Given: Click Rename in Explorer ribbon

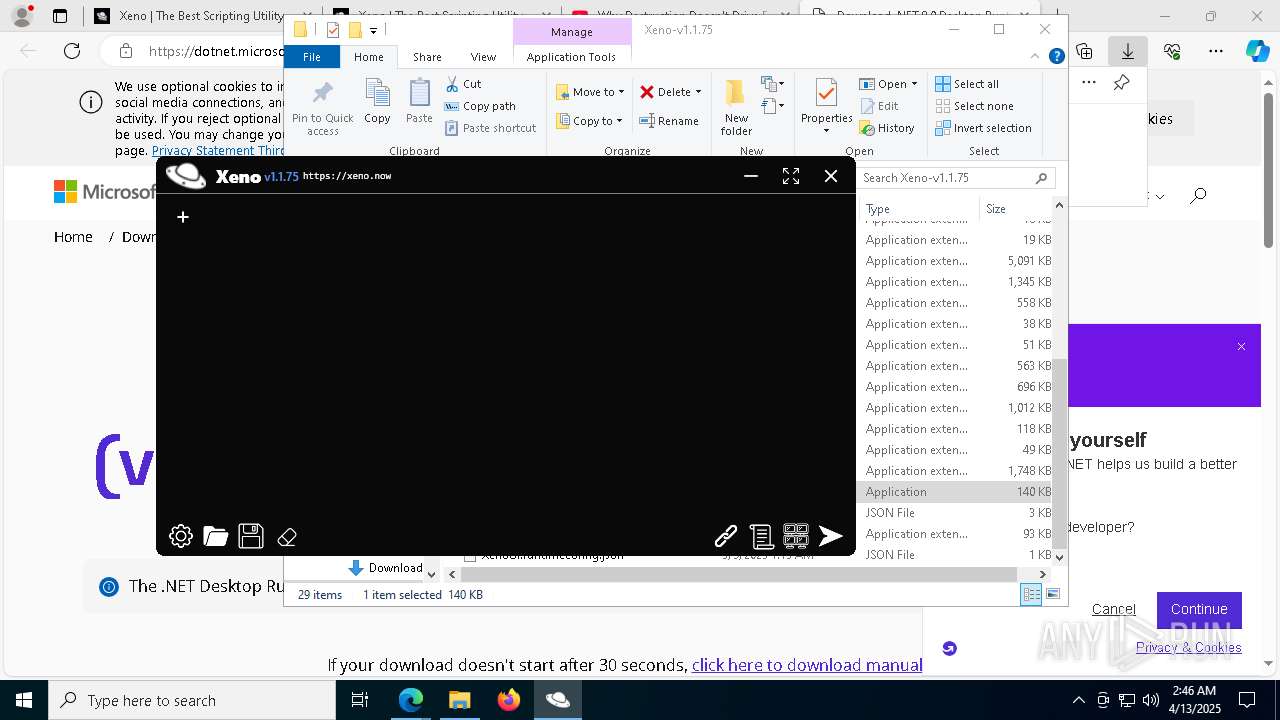Looking at the screenshot, I should click(x=669, y=121).
